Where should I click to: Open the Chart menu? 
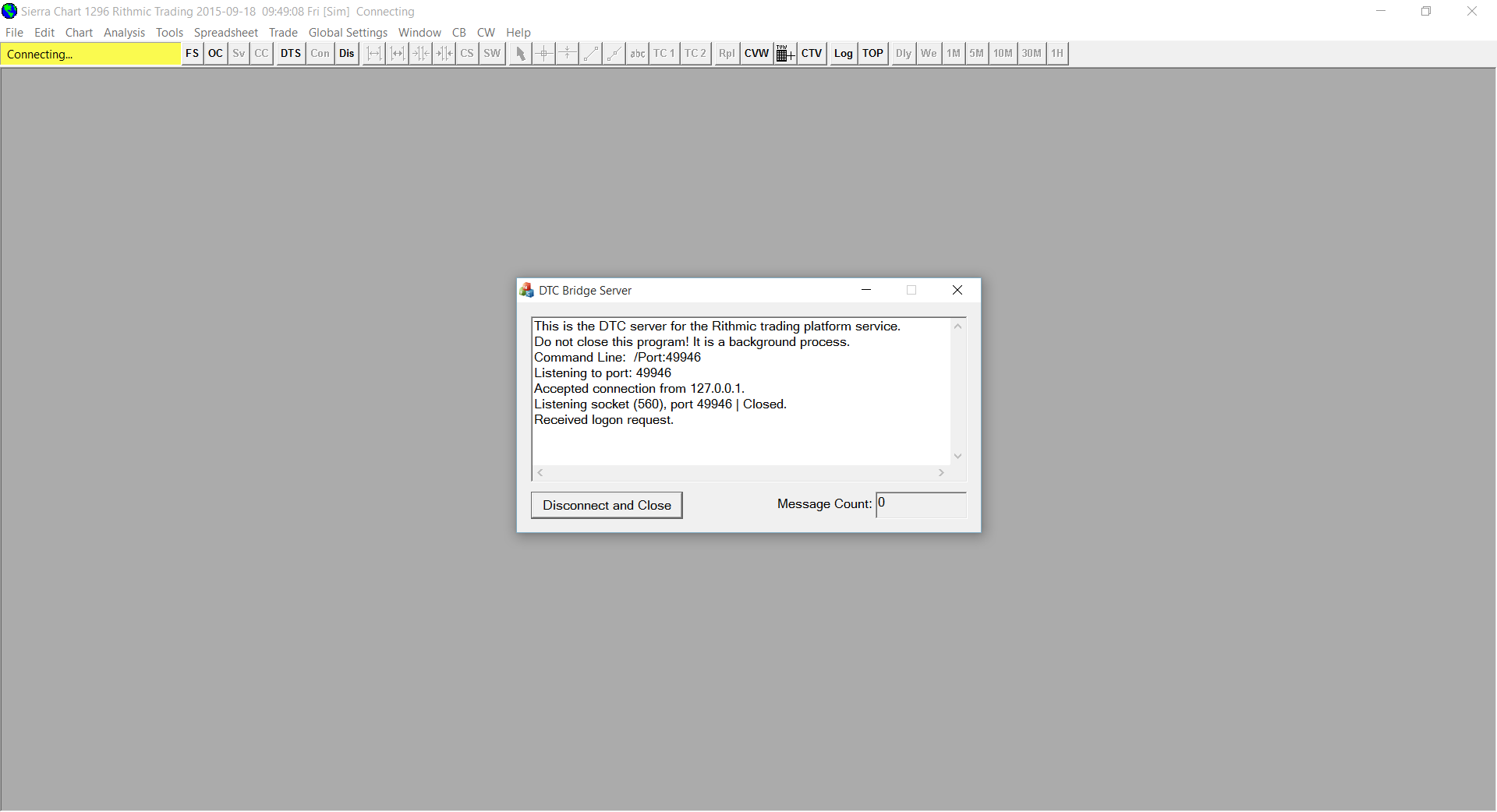[79, 33]
